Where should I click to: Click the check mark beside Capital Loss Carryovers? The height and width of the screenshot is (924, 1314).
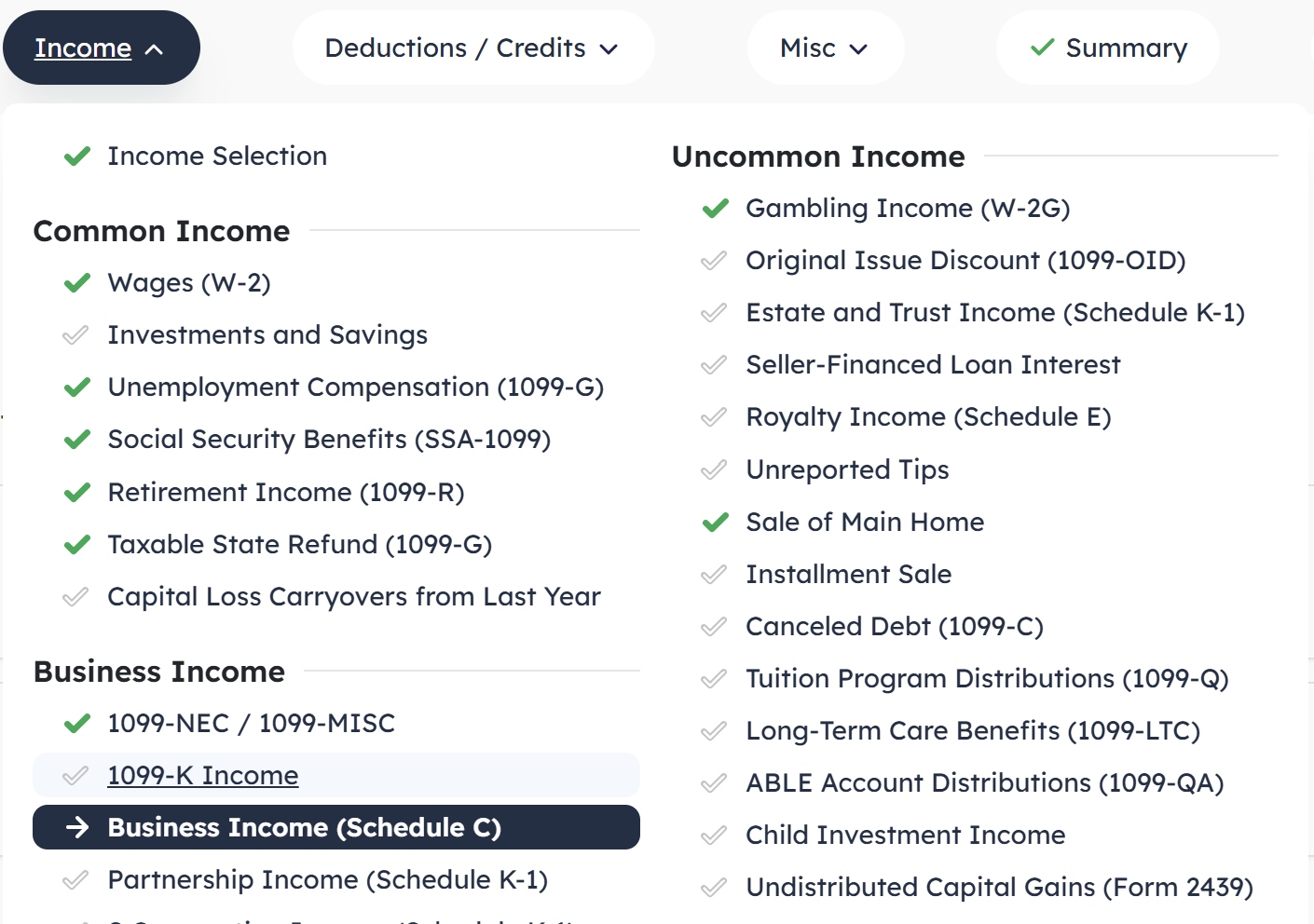pyautogui.click(x=75, y=597)
